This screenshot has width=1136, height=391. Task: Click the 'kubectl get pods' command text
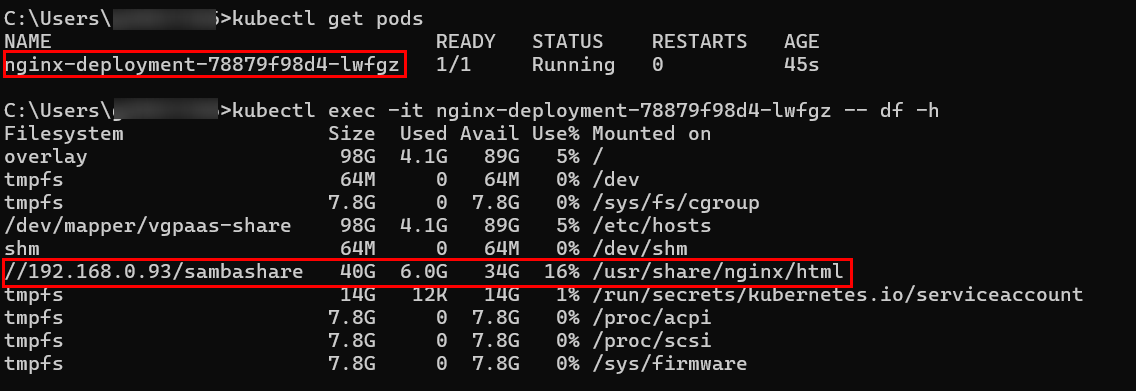(327, 19)
